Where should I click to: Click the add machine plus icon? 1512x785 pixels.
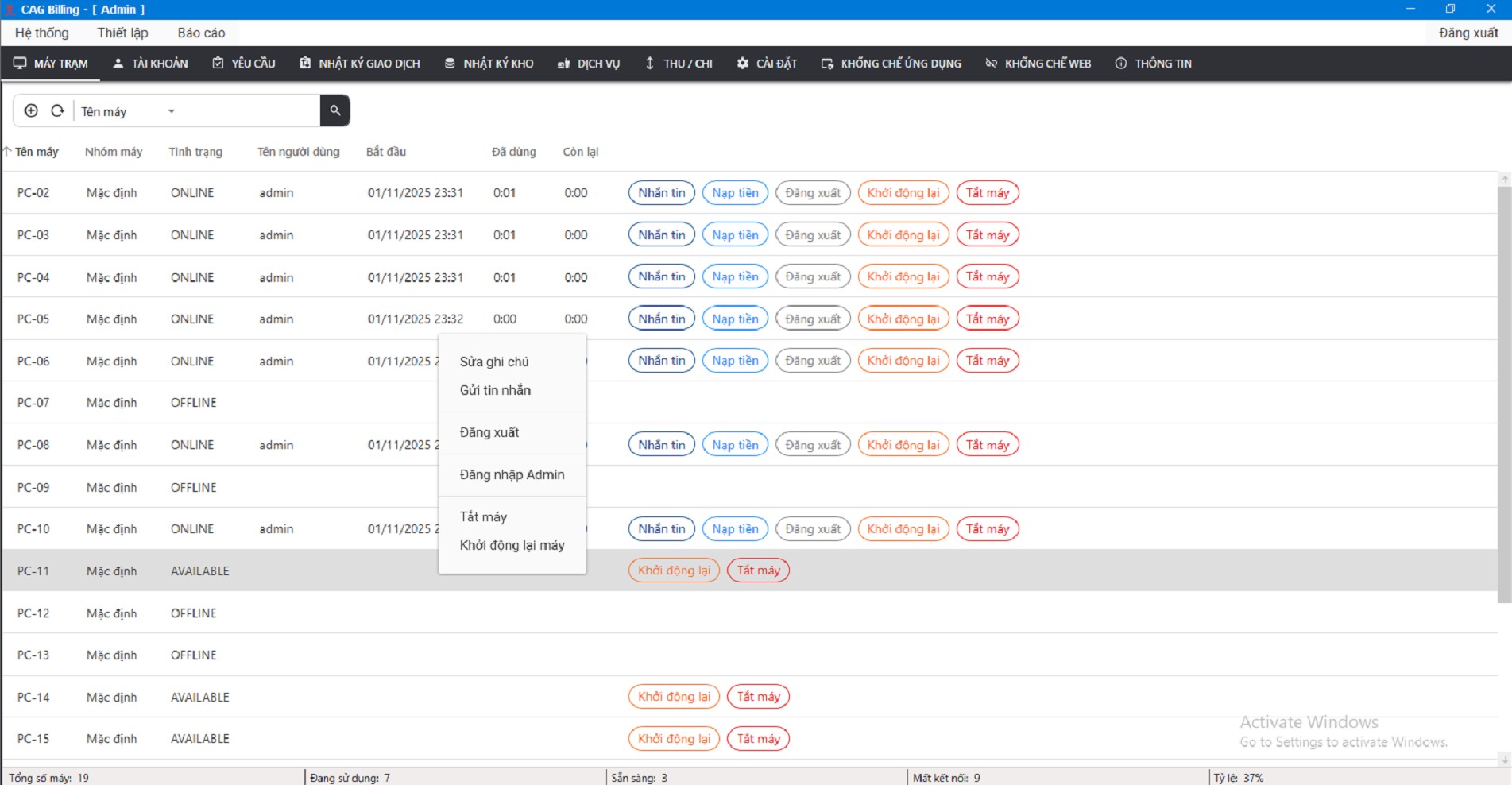pyautogui.click(x=32, y=110)
